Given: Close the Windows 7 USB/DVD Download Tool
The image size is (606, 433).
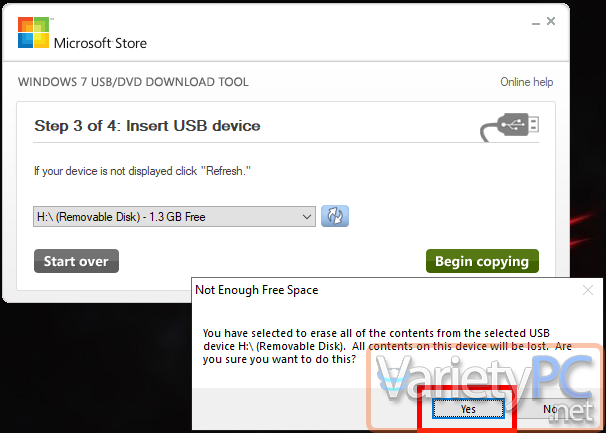Looking at the screenshot, I should pos(551,21).
